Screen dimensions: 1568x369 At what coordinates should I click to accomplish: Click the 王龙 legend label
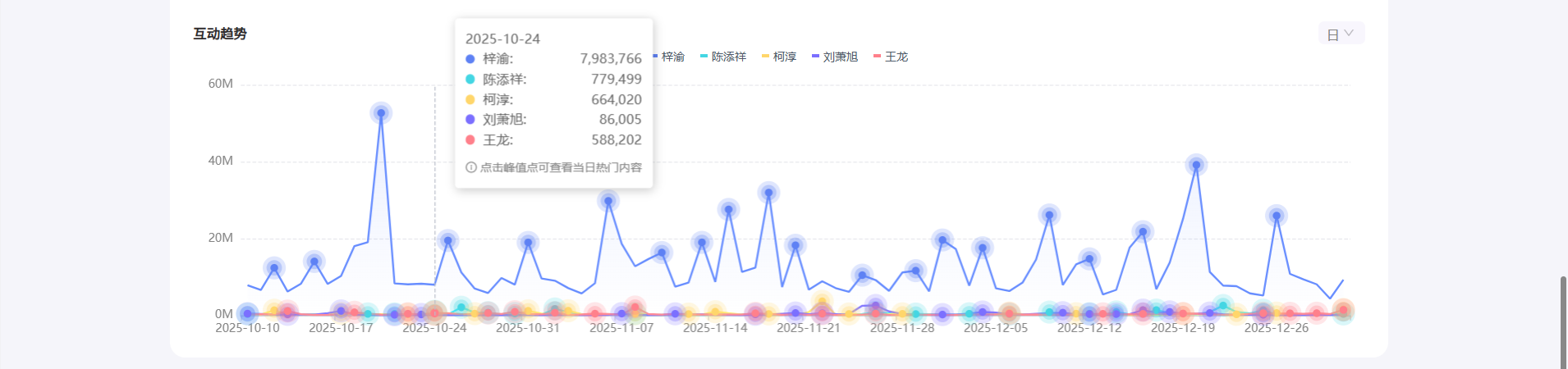(x=896, y=57)
